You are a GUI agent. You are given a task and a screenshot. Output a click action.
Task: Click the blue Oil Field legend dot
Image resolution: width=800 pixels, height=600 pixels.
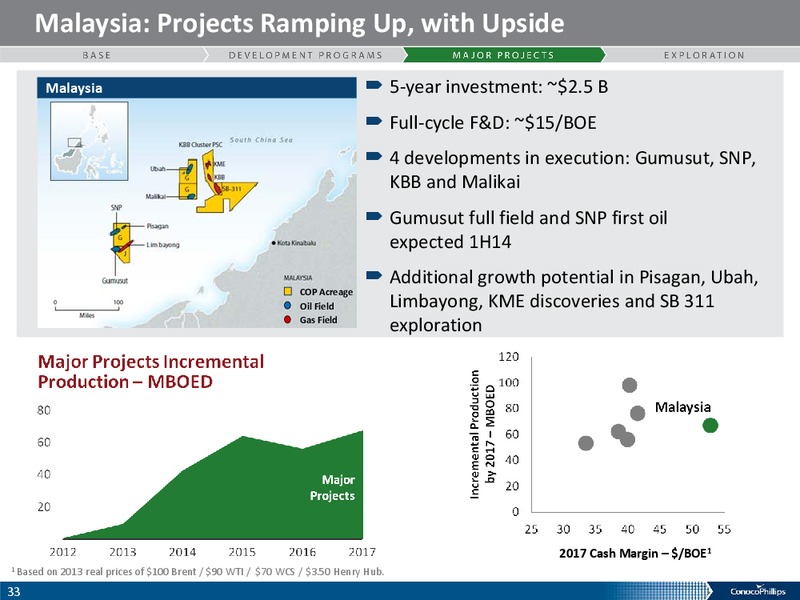(x=288, y=306)
